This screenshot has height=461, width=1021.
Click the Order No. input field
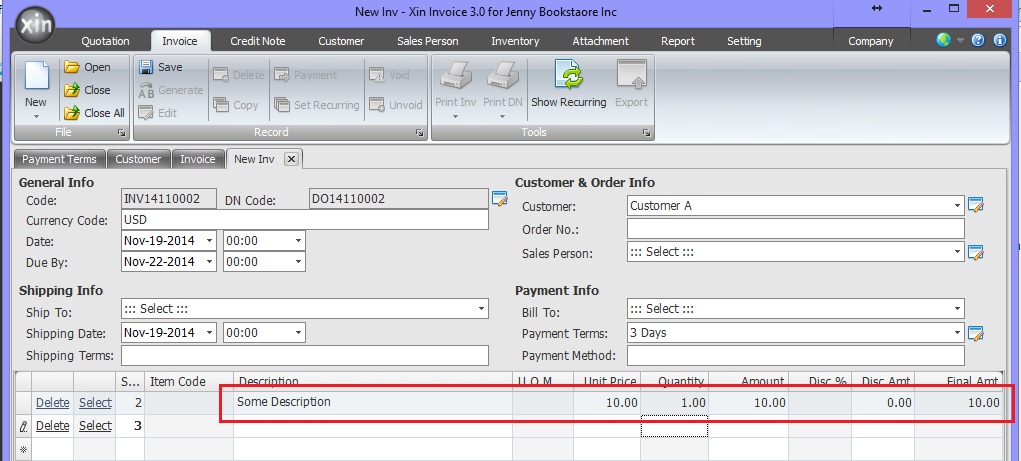point(796,229)
